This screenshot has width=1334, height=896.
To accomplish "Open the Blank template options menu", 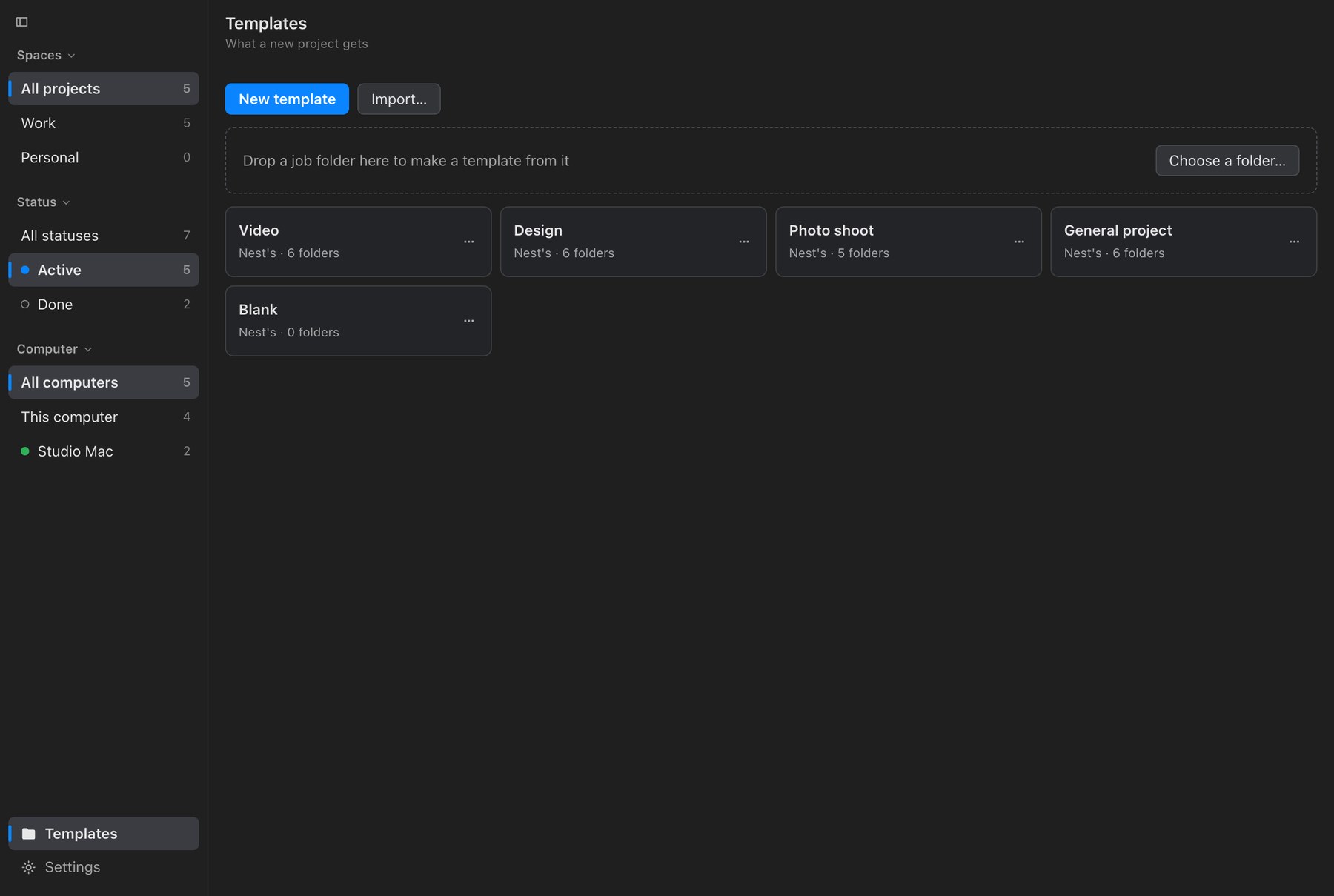I will point(469,321).
